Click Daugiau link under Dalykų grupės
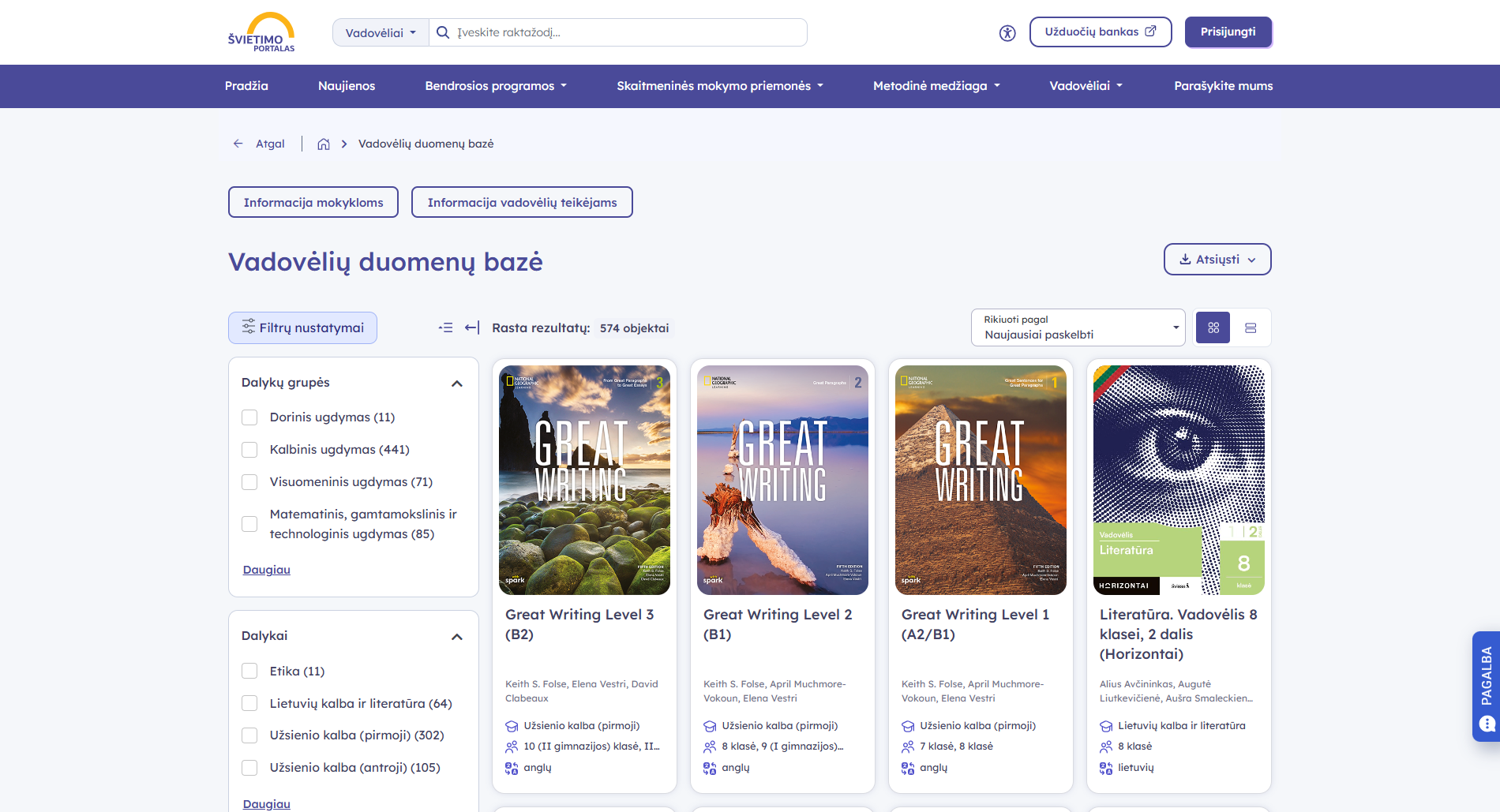1500x812 pixels. (267, 570)
